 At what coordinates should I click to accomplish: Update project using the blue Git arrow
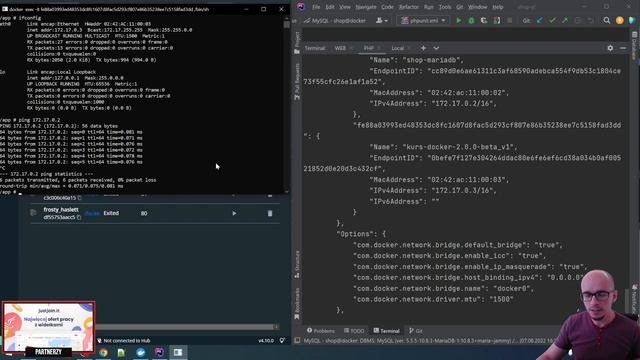[540, 20]
